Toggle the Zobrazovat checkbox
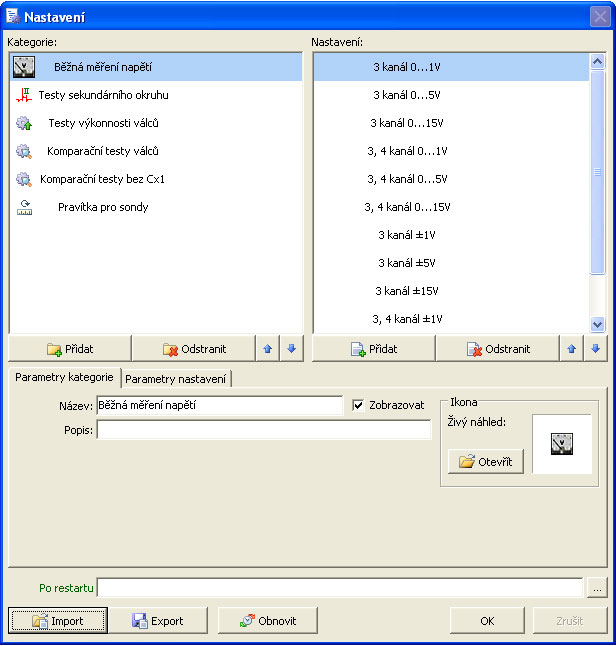This screenshot has height=646, width=616. 359,405
